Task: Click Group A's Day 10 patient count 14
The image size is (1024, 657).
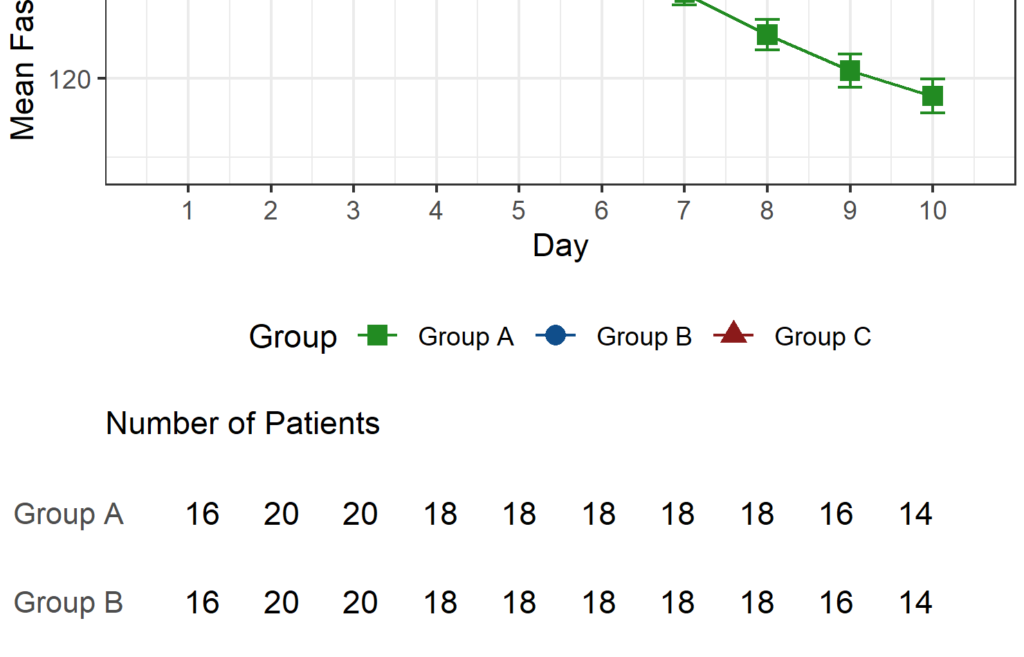Action: [x=915, y=514]
